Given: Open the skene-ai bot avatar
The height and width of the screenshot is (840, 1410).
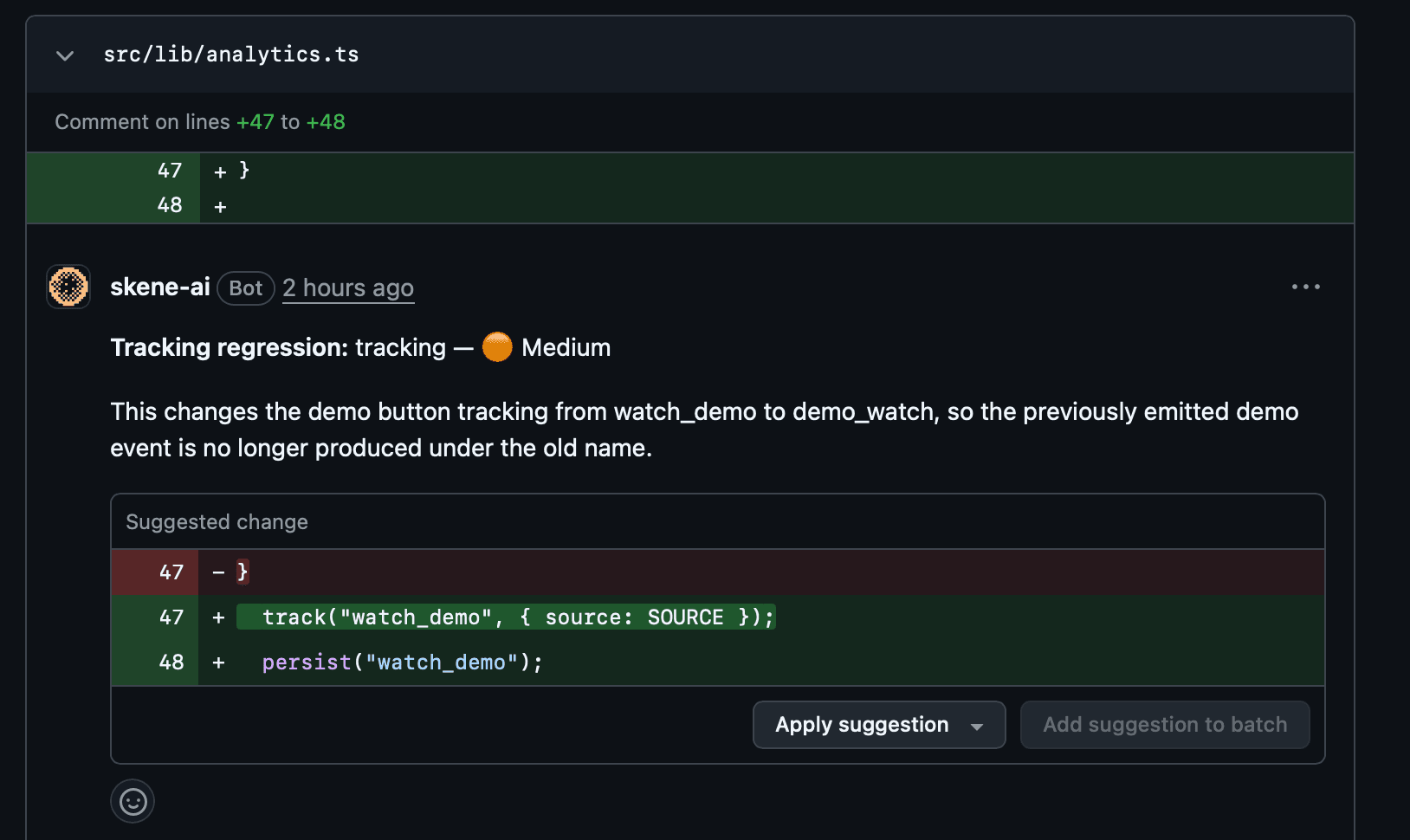Looking at the screenshot, I should click(x=68, y=287).
